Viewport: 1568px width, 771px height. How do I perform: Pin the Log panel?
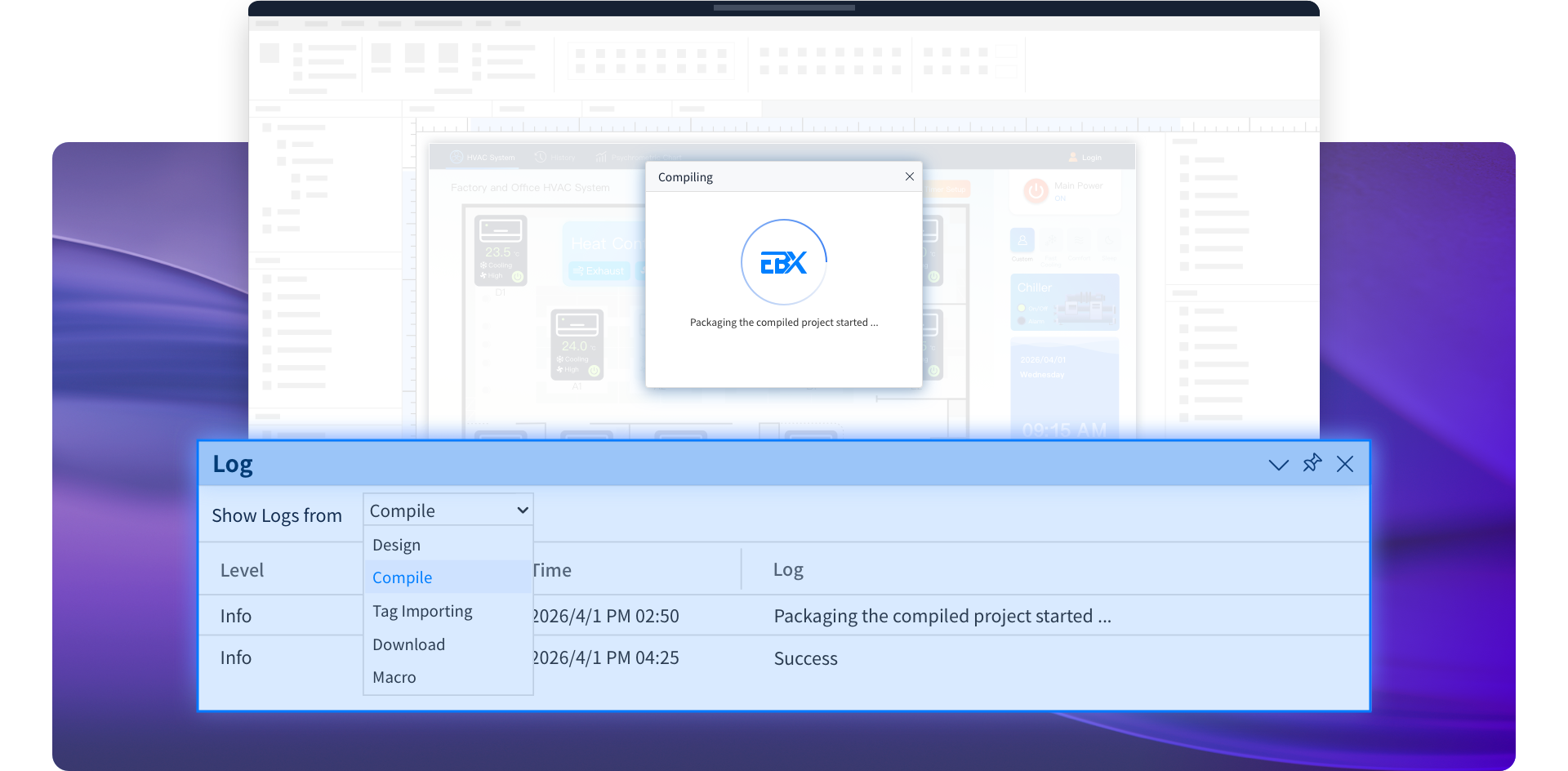pyautogui.click(x=1312, y=463)
